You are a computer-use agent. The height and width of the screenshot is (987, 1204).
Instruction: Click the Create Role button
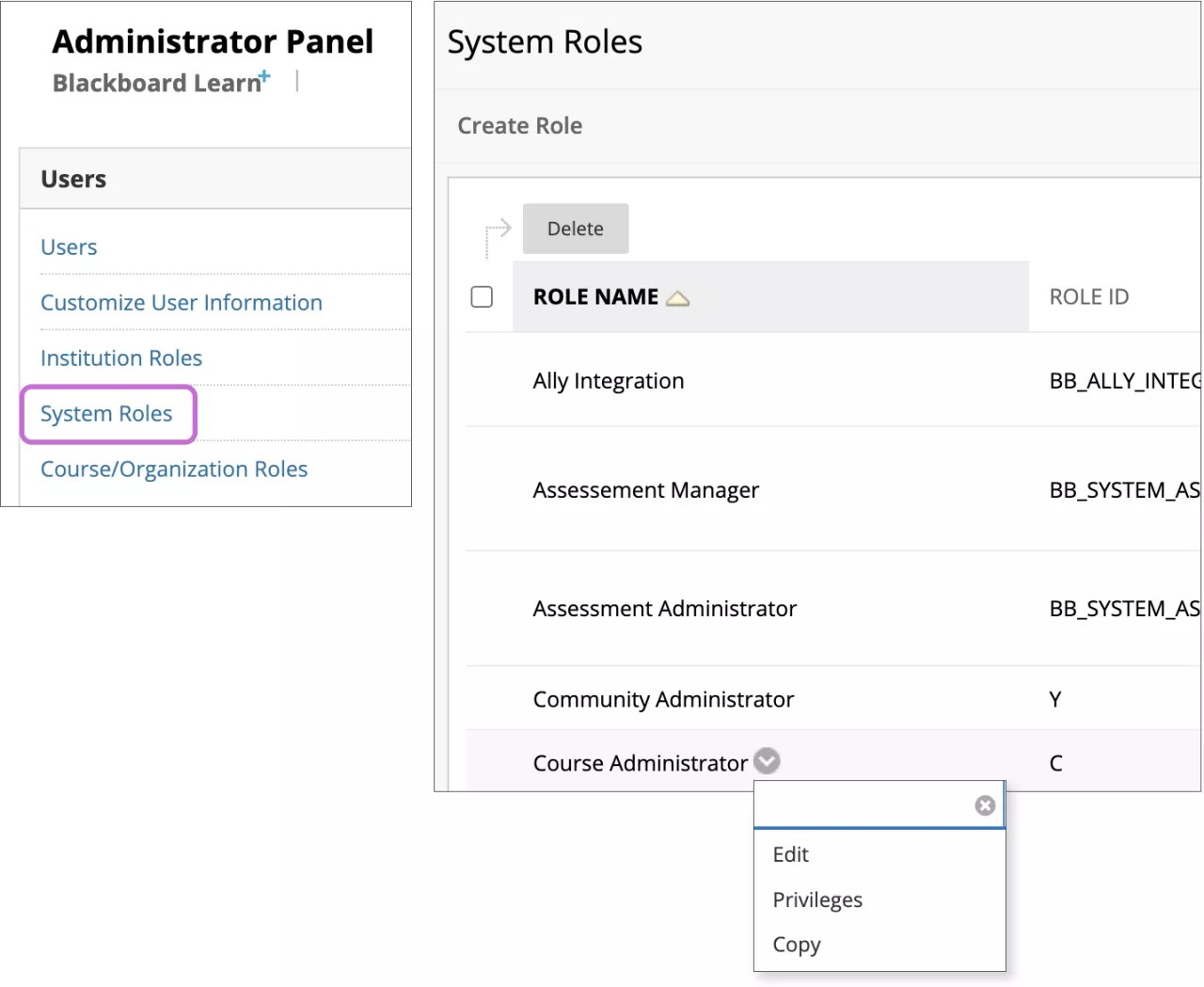point(519,125)
